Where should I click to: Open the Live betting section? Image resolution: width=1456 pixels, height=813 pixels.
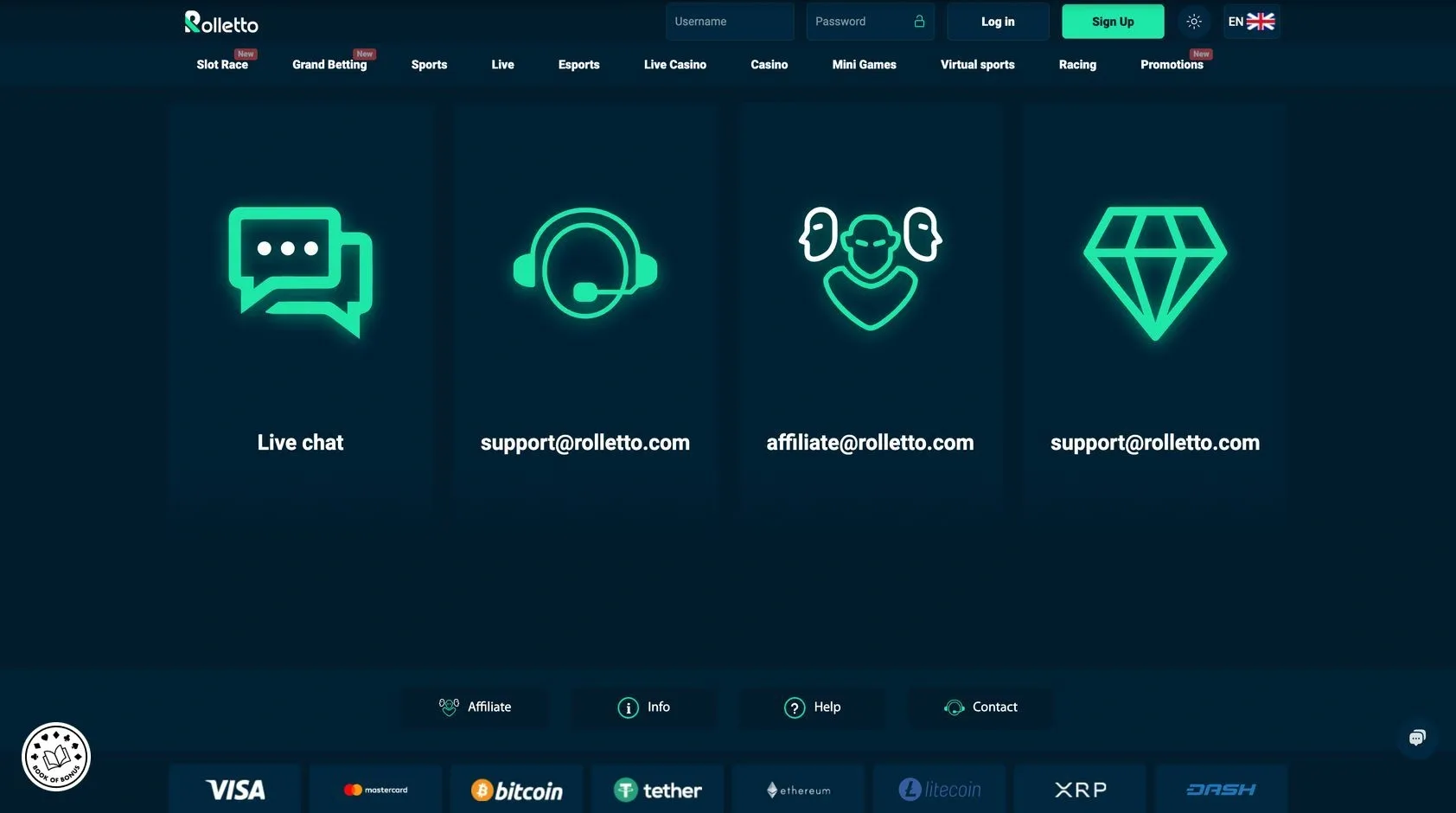point(502,64)
